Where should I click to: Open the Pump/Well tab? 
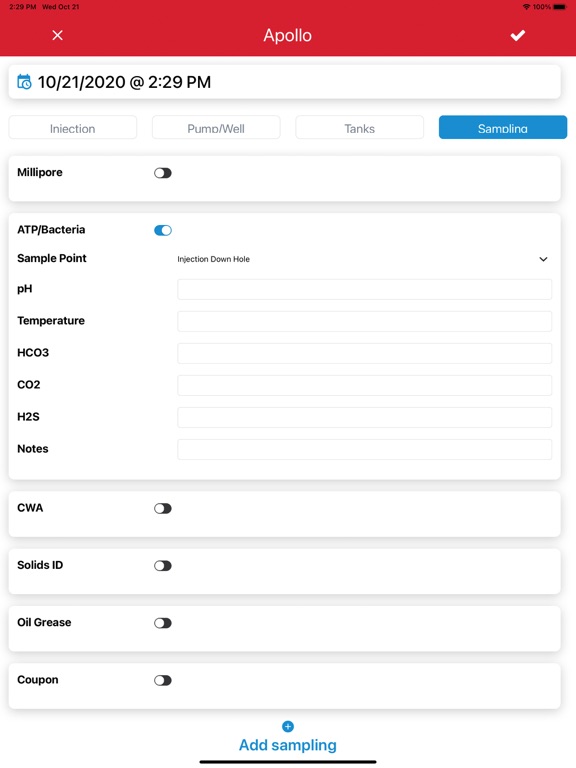(216, 128)
